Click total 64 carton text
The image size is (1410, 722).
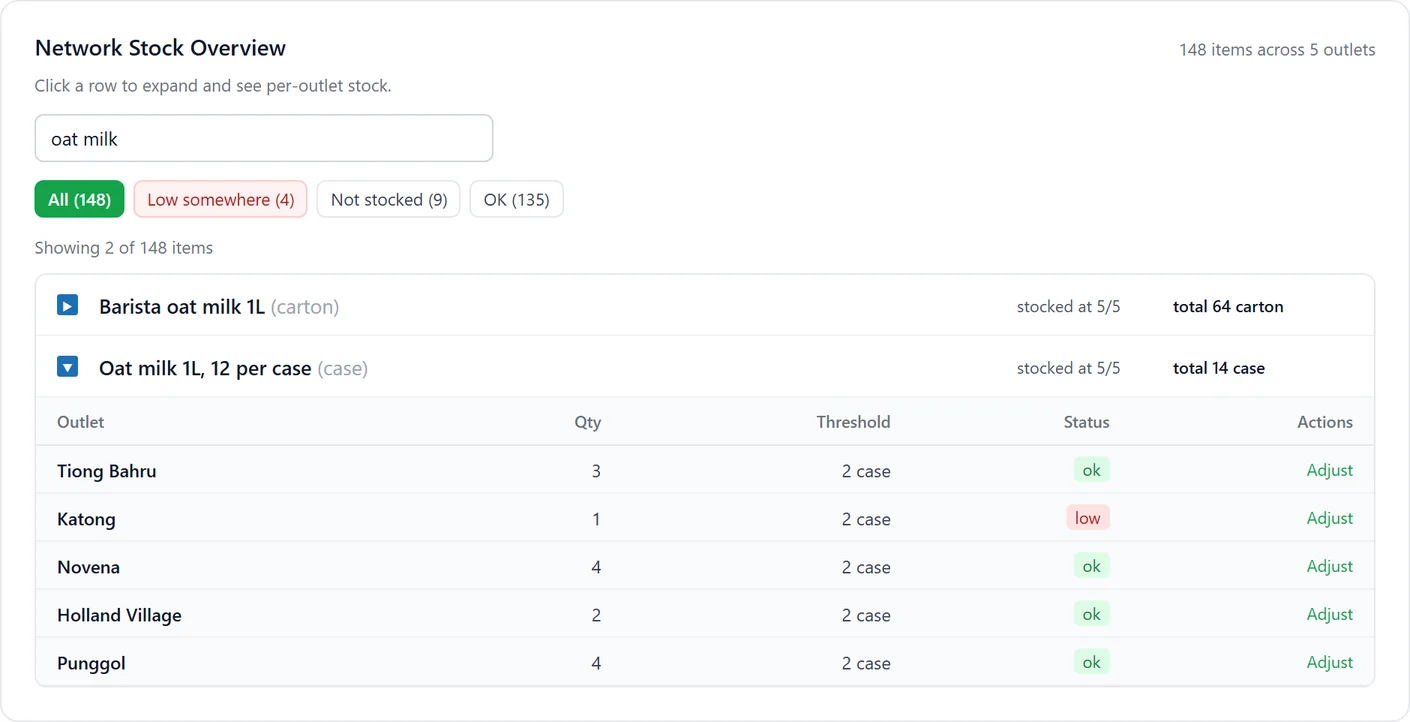pyautogui.click(x=1228, y=307)
